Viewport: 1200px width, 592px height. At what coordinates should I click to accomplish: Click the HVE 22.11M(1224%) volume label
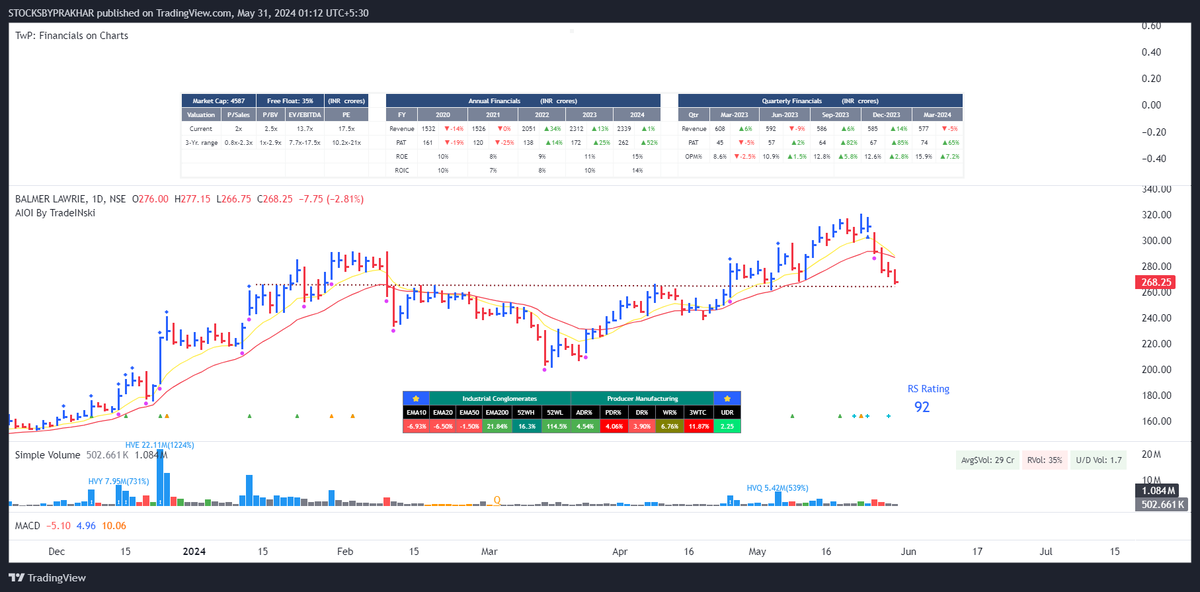pyautogui.click(x=159, y=444)
